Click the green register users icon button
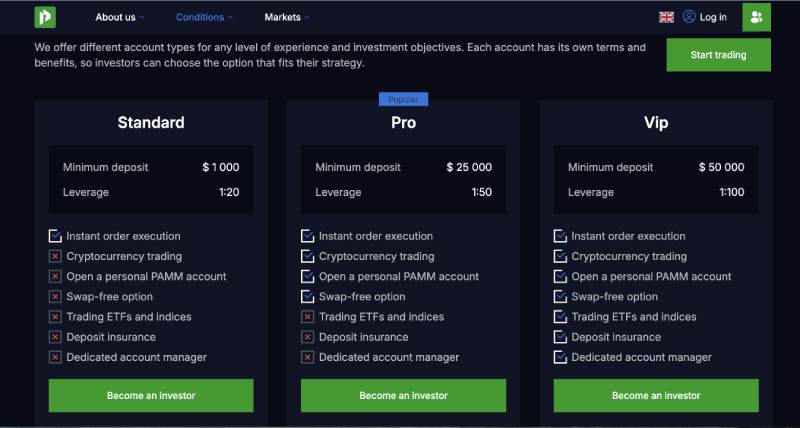800x428 pixels. [756, 17]
